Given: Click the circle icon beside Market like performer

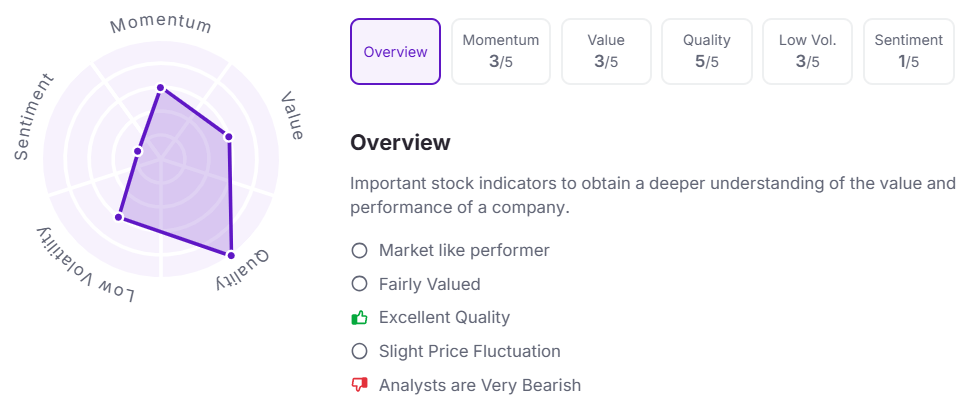Looking at the screenshot, I should tap(360, 250).
